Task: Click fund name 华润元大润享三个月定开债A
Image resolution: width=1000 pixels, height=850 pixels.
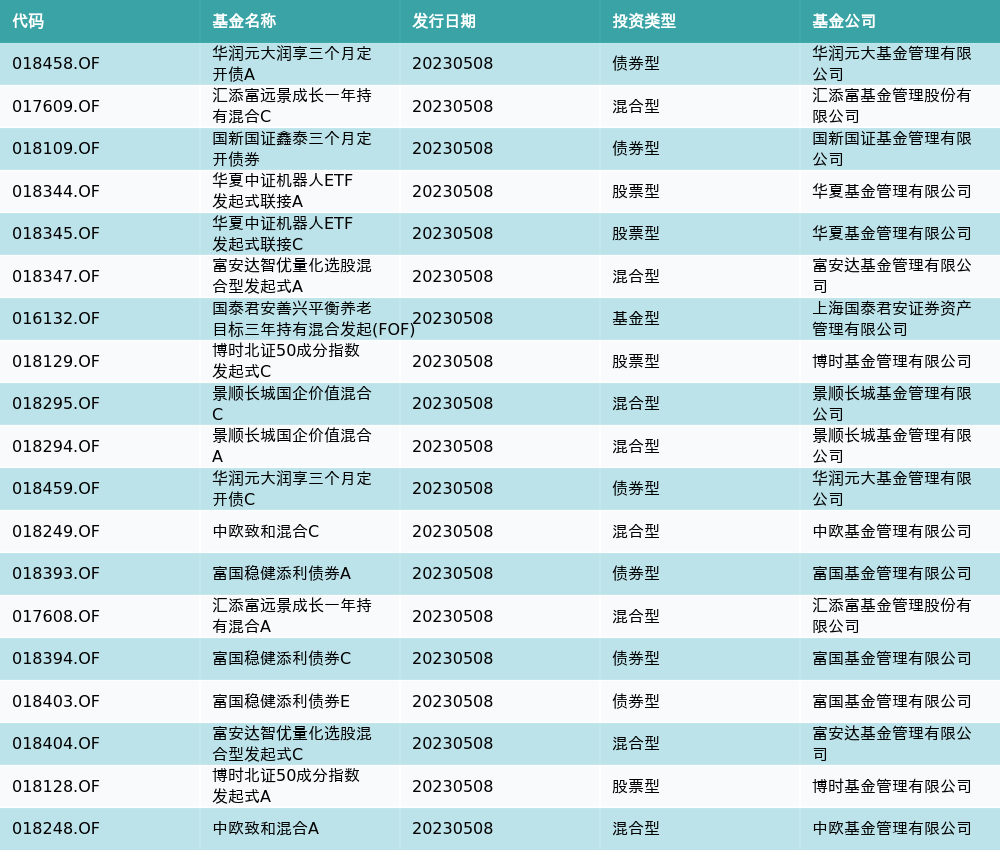Action: 292,64
